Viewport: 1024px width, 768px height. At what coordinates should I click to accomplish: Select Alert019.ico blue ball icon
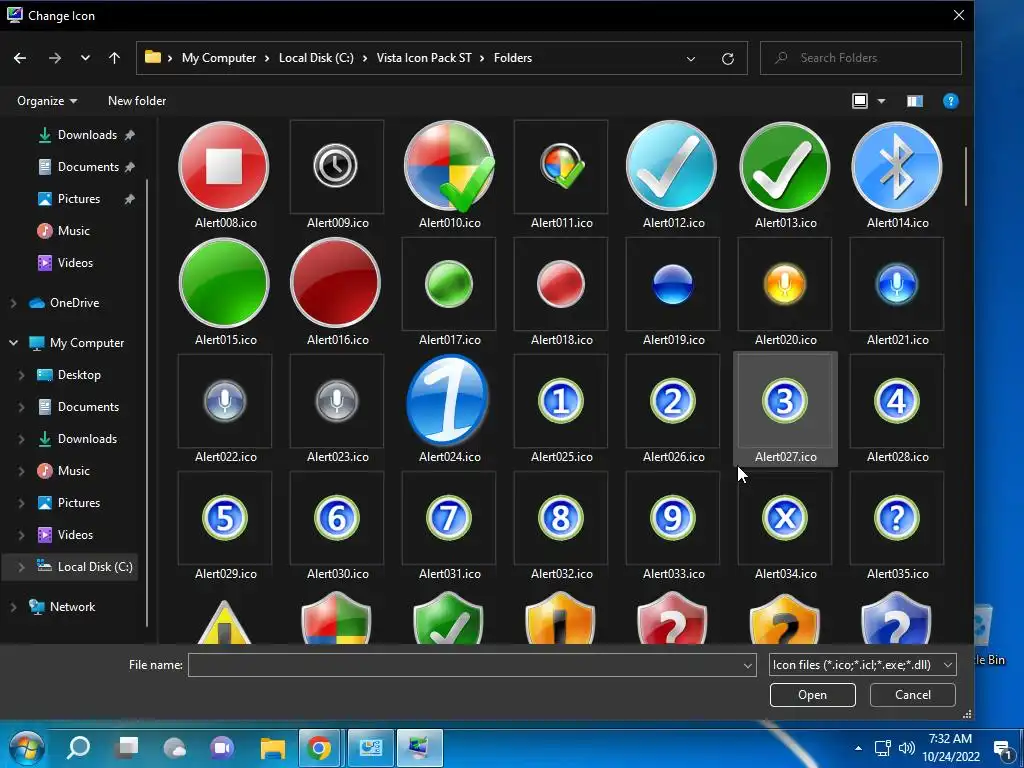tap(673, 283)
